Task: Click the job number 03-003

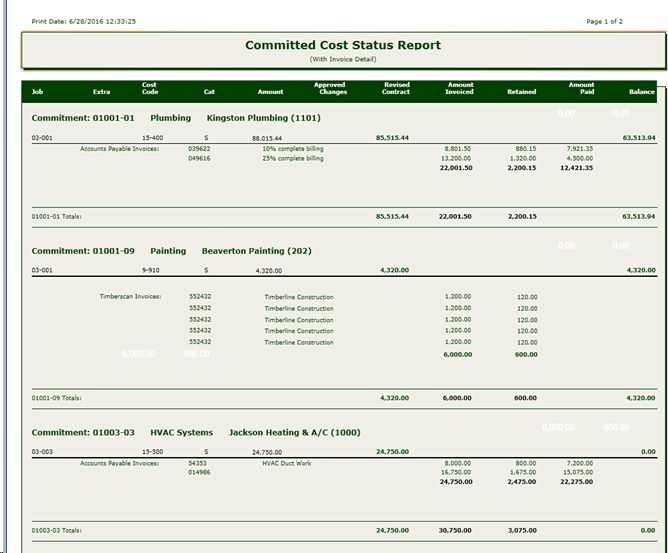Action: pyautogui.click(x=42, y=452)
